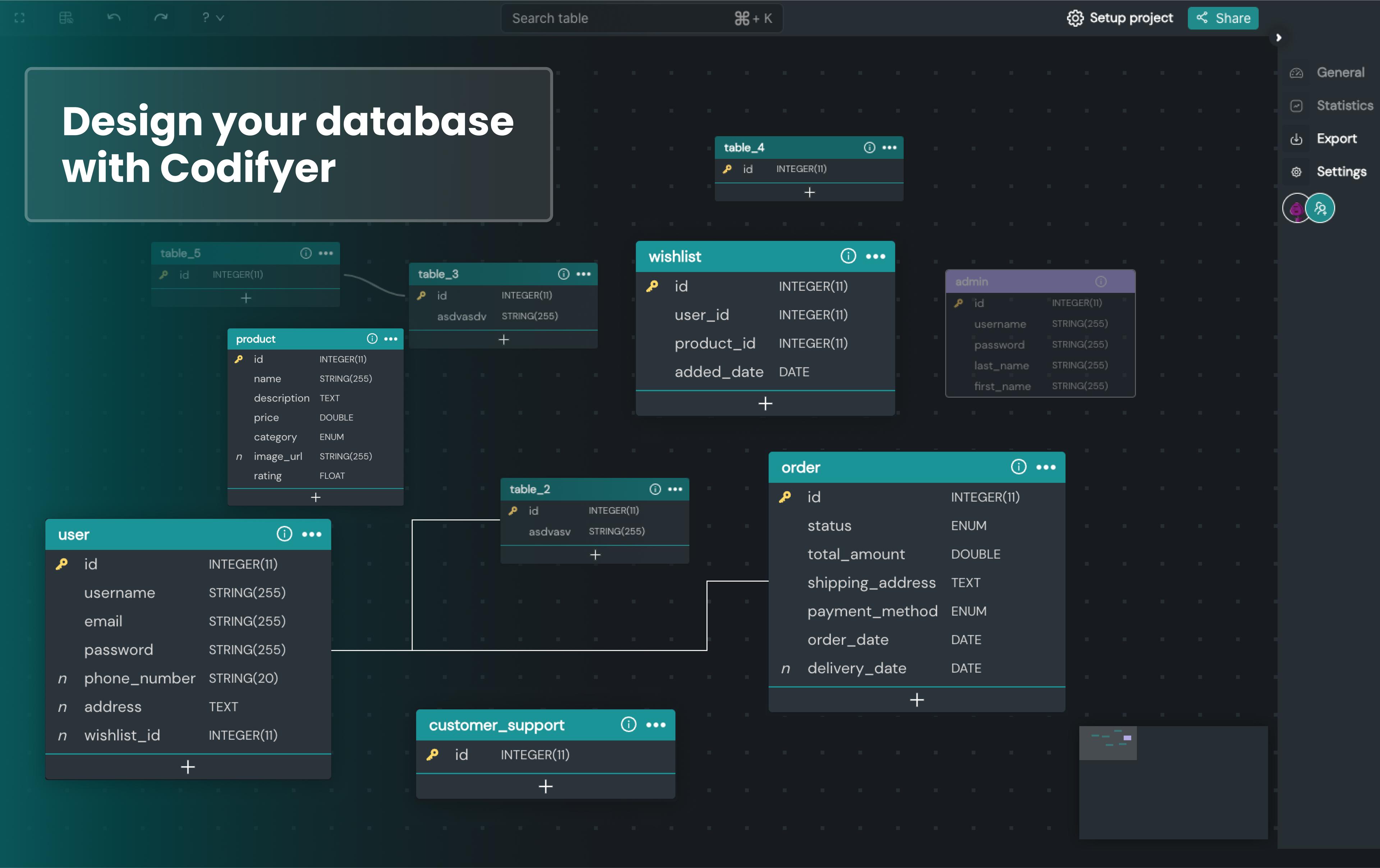Add a column to the user table

pyautogui.click(x=188, y=767)
